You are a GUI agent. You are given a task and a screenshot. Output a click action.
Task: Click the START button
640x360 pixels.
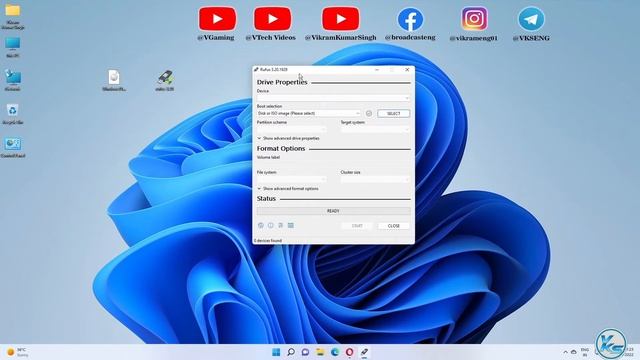click(x=357, y=226)
